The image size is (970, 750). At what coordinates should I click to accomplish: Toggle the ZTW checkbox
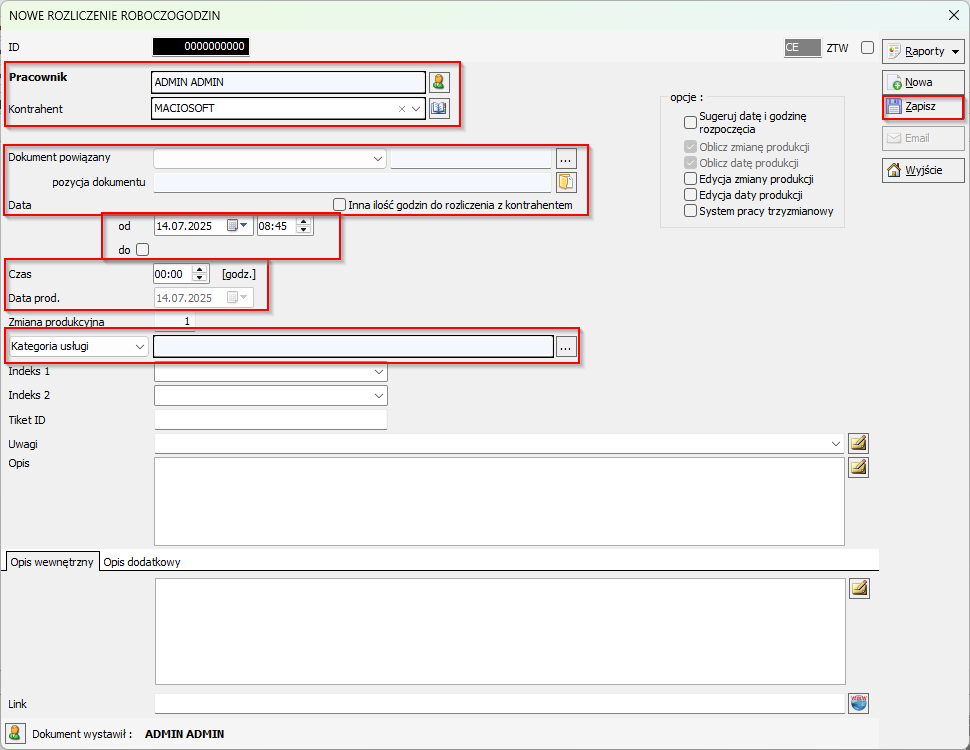pyautogui.click(x=867, y=47)
